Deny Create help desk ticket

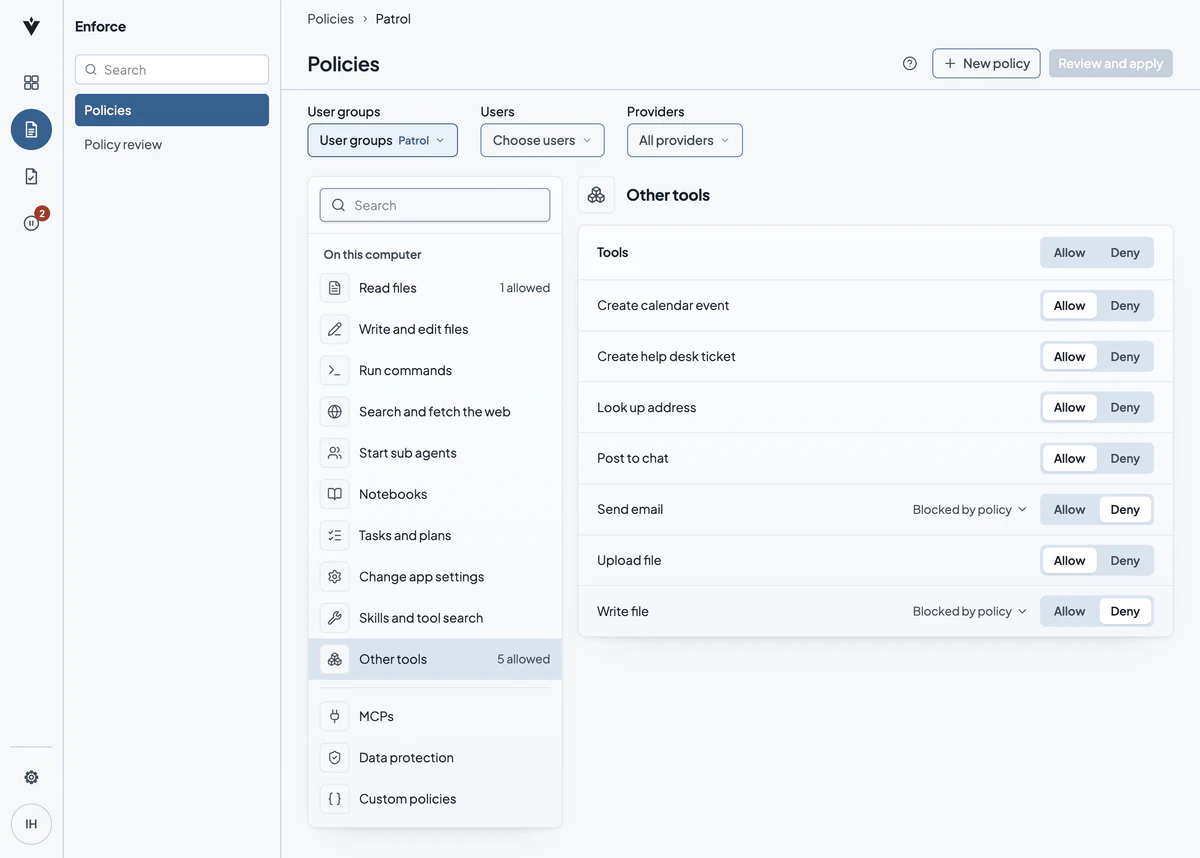tap(1125, 357)
